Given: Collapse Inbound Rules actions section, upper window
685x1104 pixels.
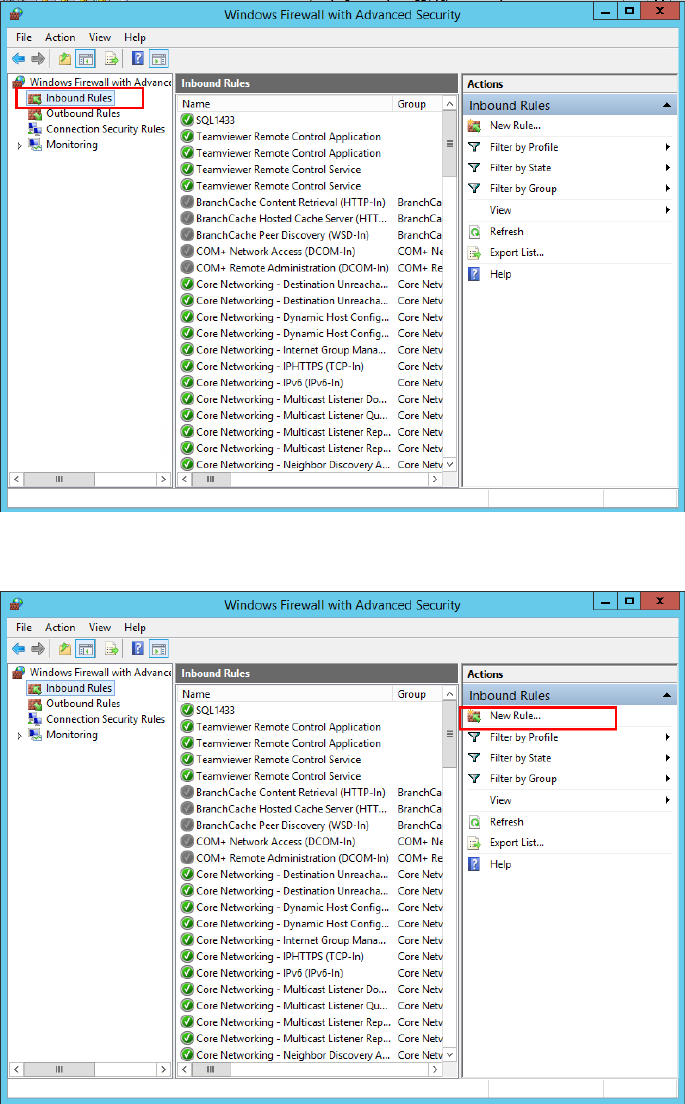Looking at the screenshot, I should click(666, 106).
